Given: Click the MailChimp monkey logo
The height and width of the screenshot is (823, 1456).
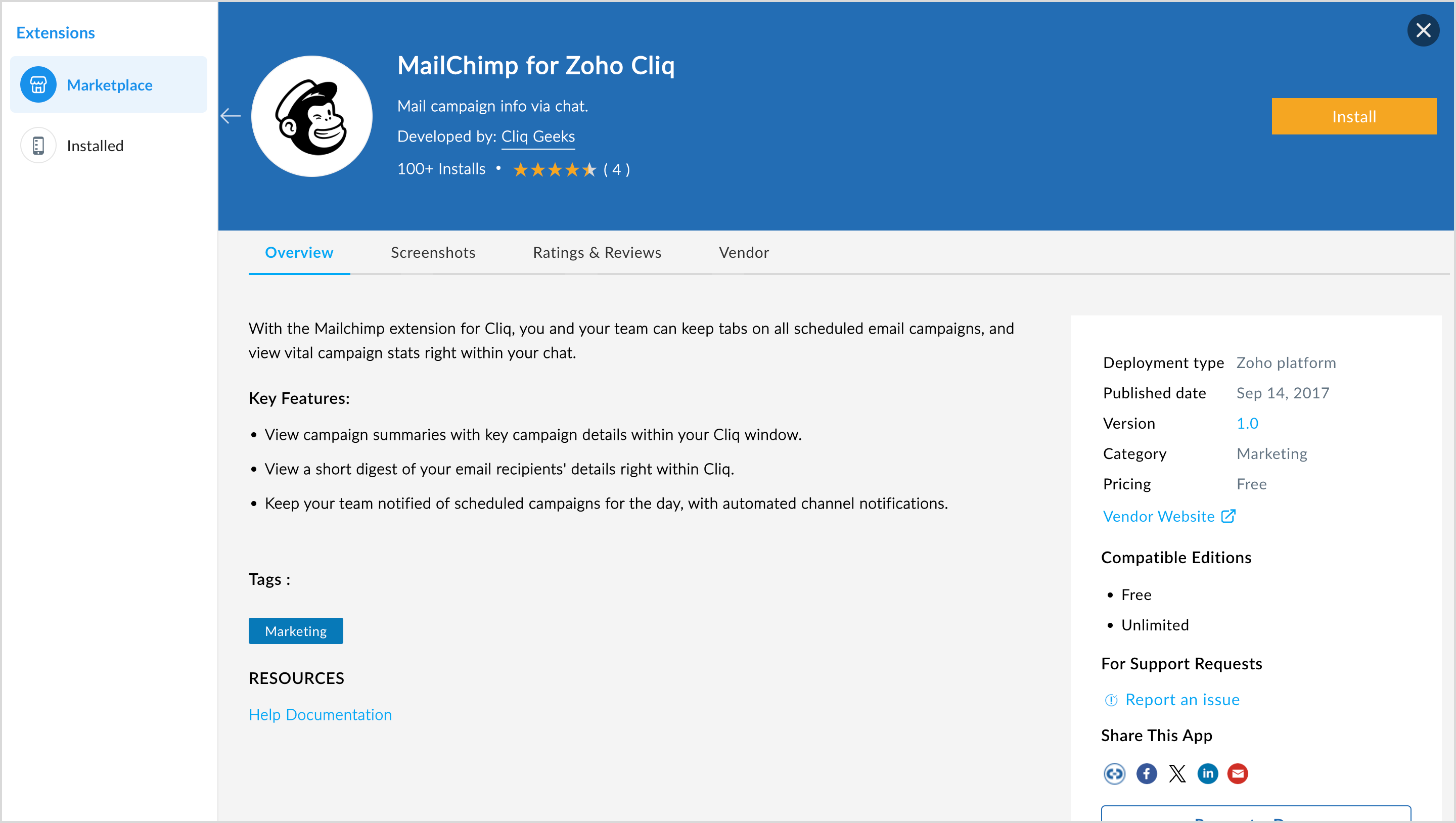Looking at the screenshot, I should tap(311, 116).
